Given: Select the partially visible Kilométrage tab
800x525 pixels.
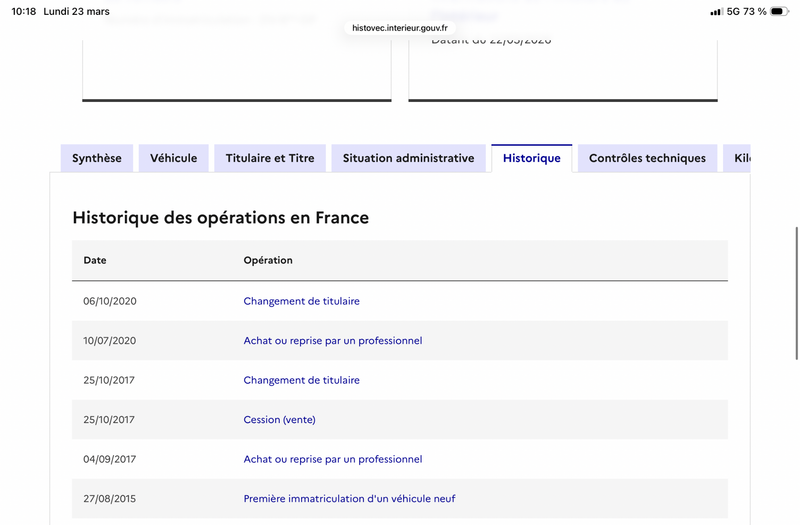Looking at the screenshot, I should pos(737,158).
